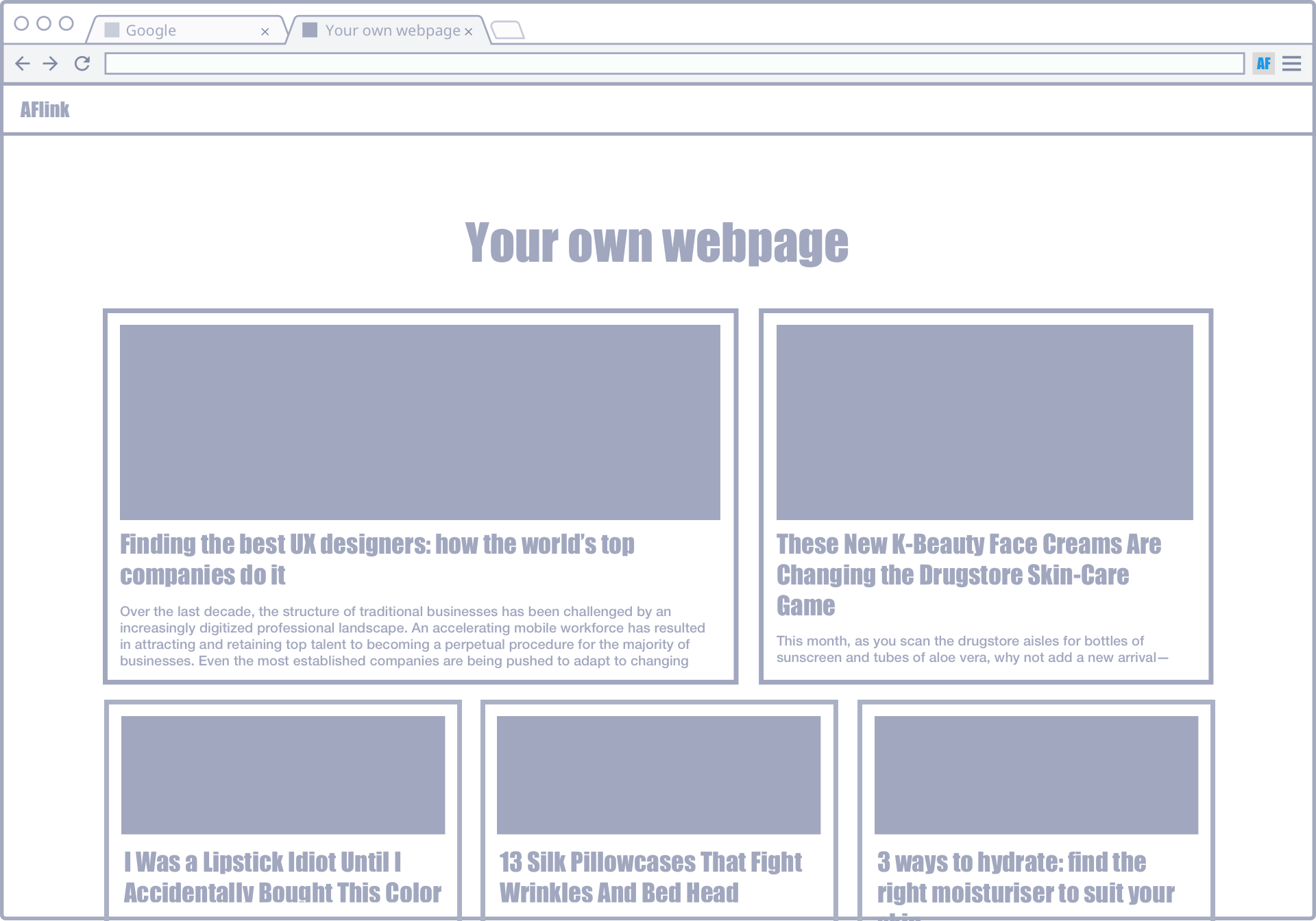
Task: Open the 13 Silk Pillowcases headline
Action: coord(650,876)
